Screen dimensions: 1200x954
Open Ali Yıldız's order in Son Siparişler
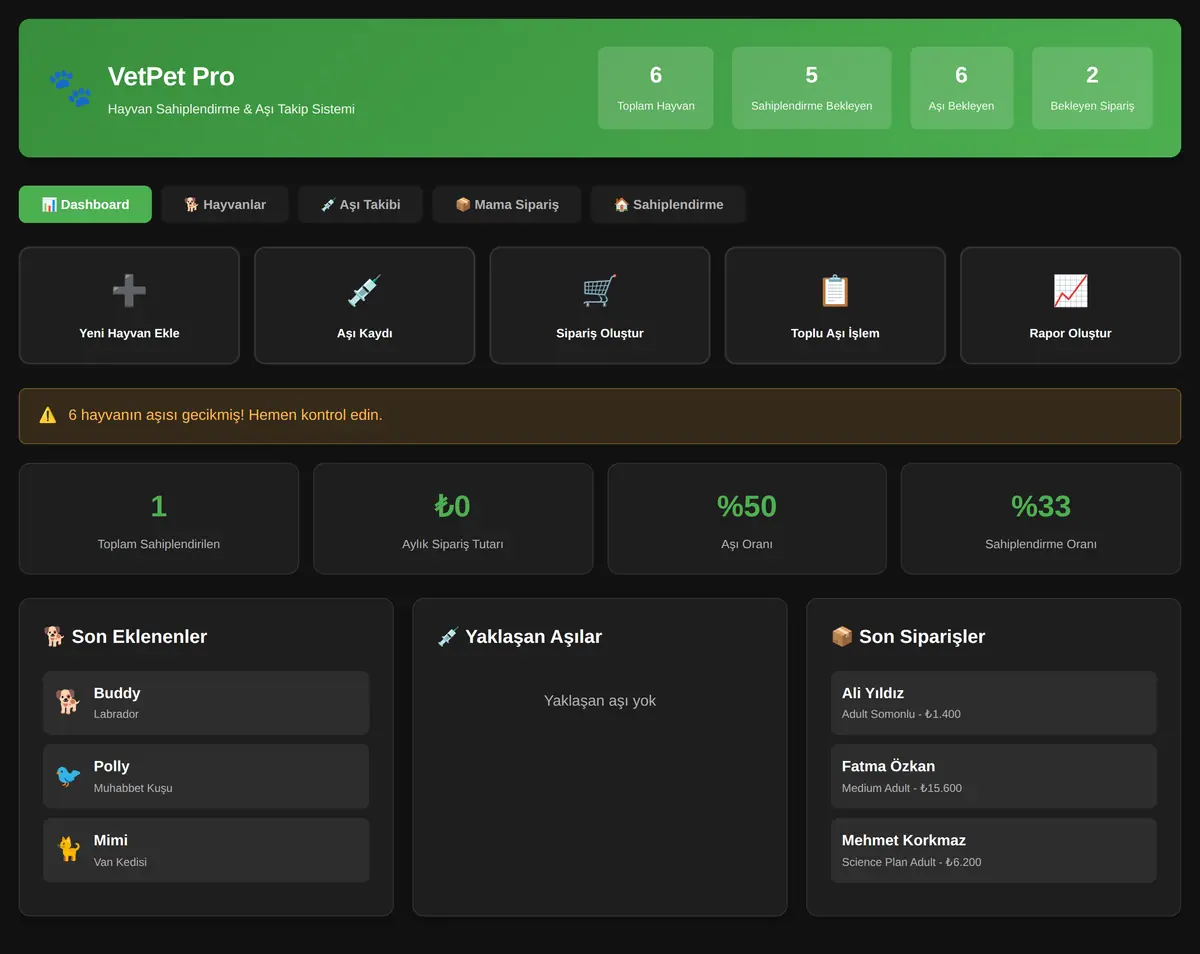(994, 702)
